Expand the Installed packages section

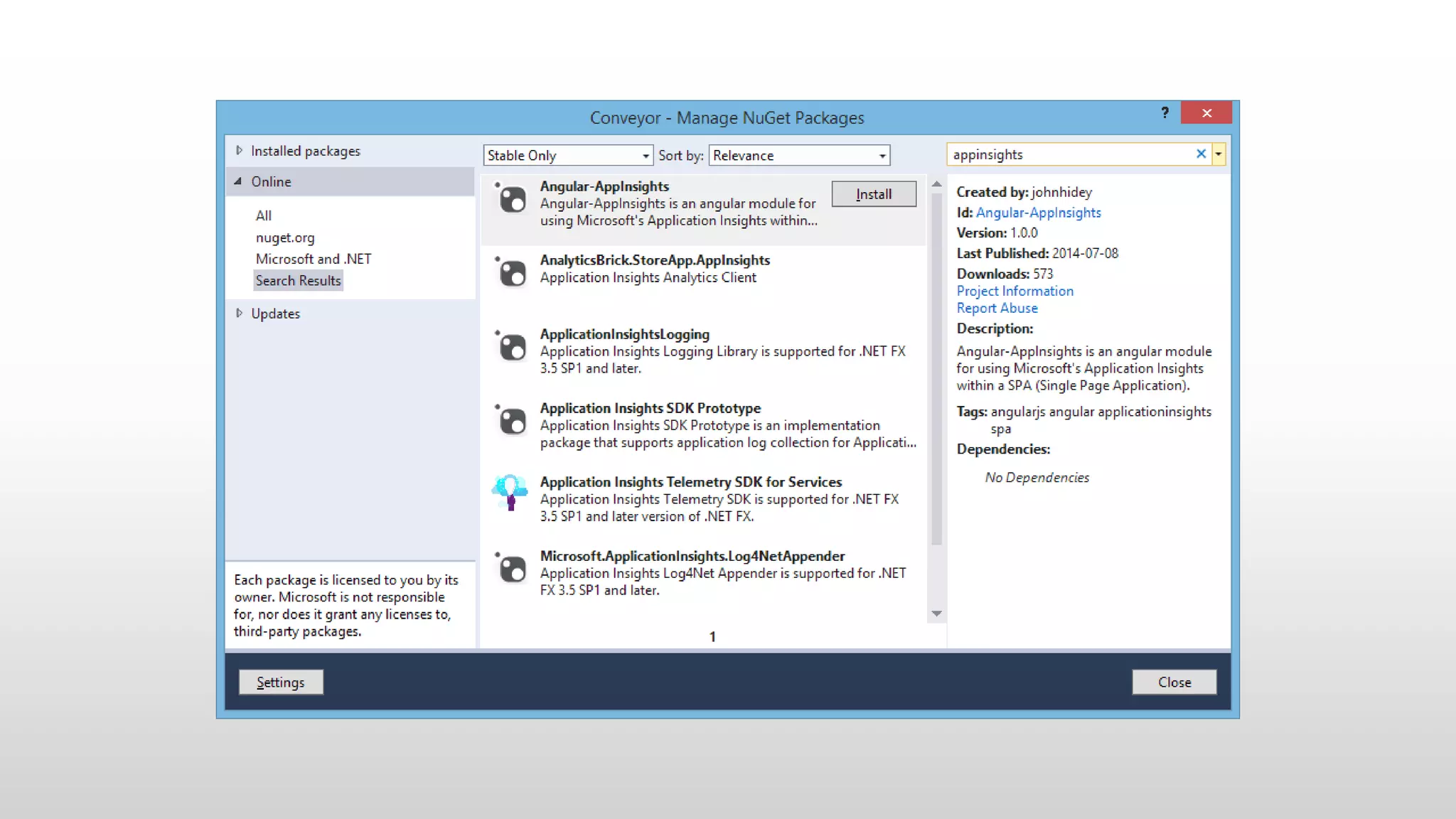(240, 151)
